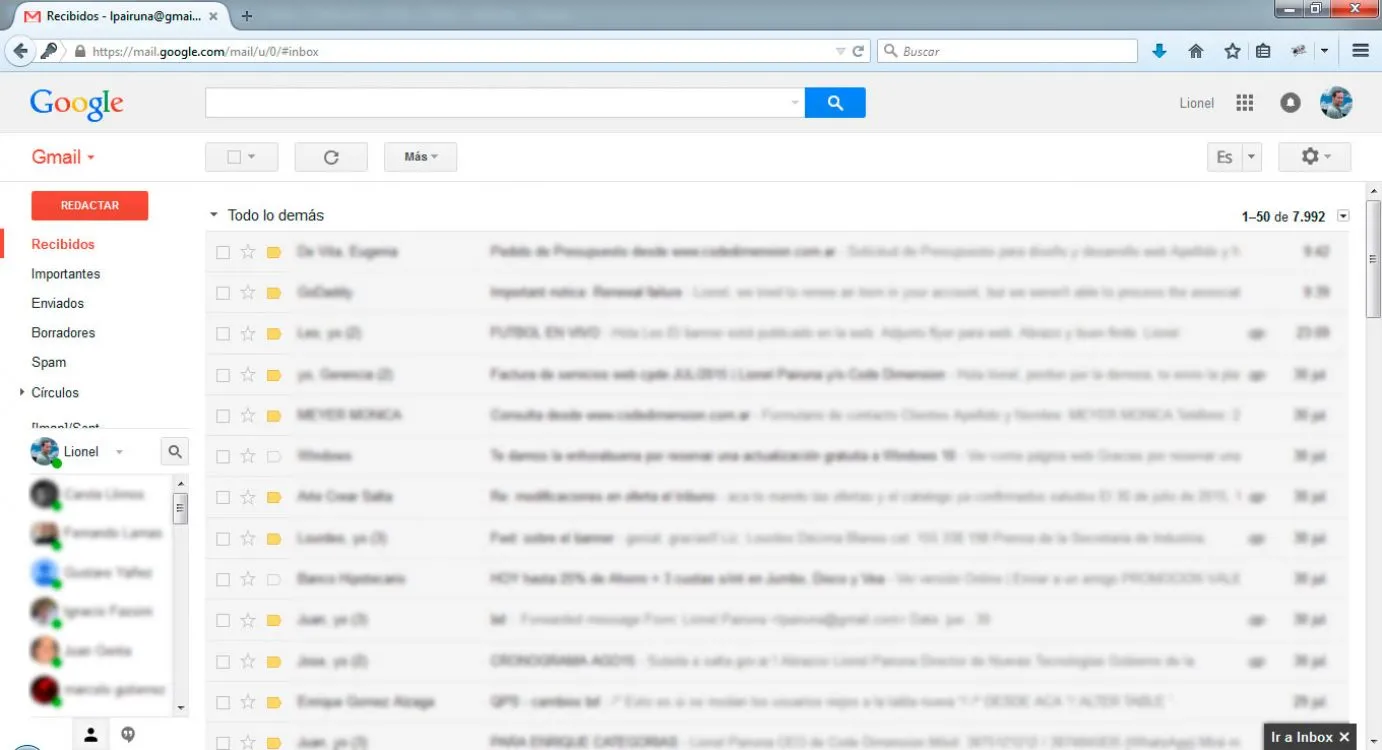Open pagination options next to 1–50 de 7.992
The image size is (1382, 750).
point(1343,216)
